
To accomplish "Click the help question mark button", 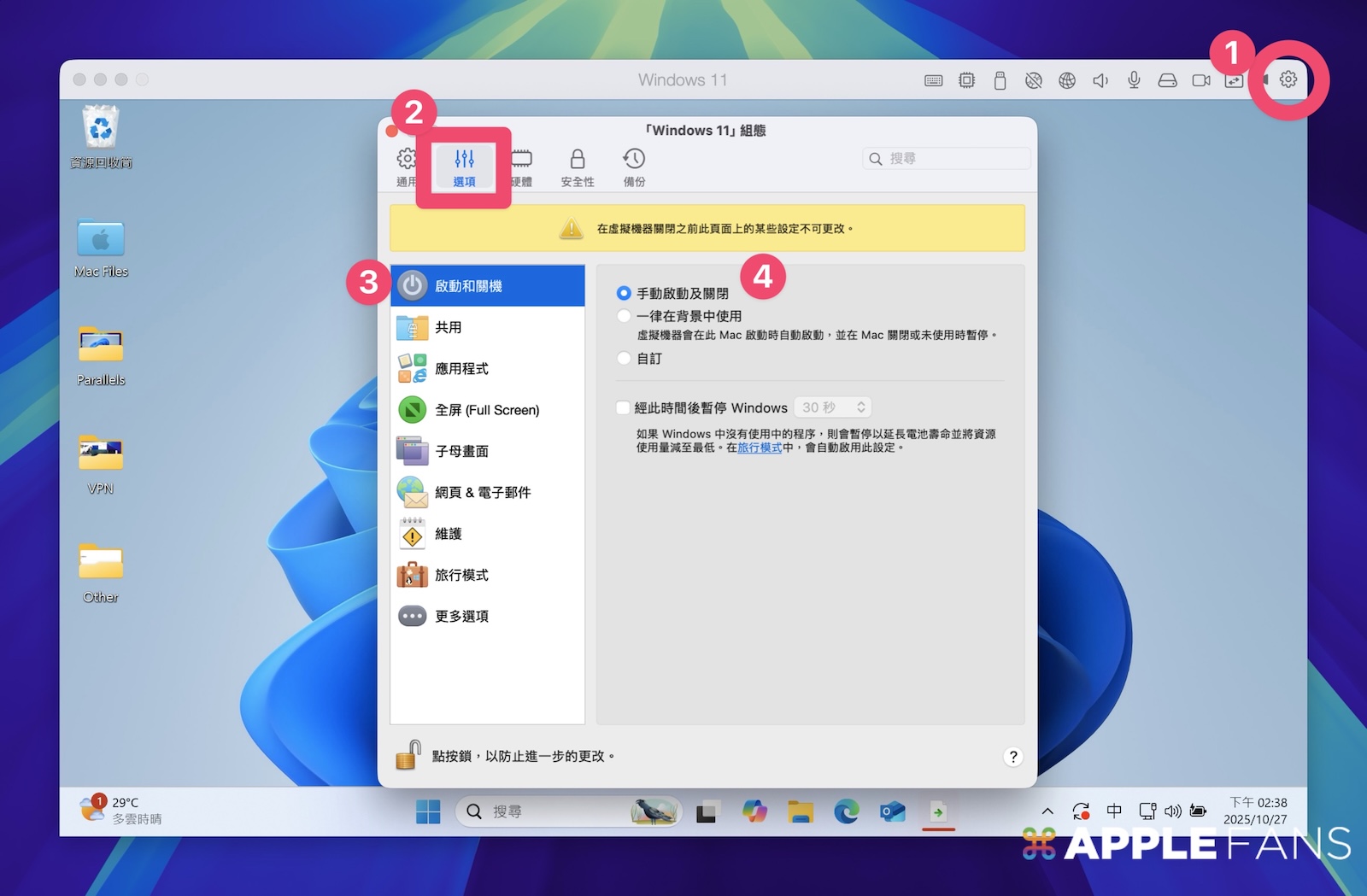I will 1012,757.
